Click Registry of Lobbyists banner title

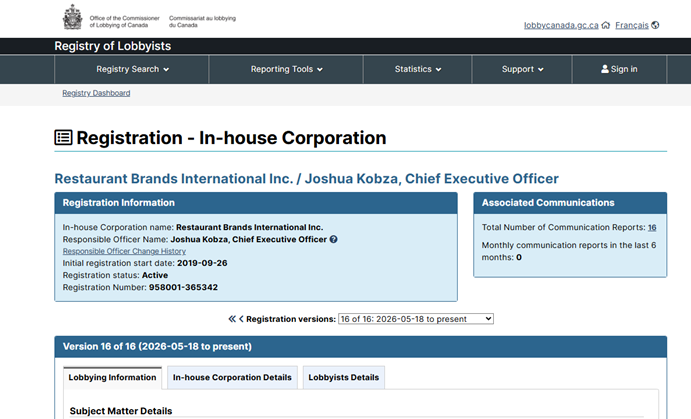[113, 46]
